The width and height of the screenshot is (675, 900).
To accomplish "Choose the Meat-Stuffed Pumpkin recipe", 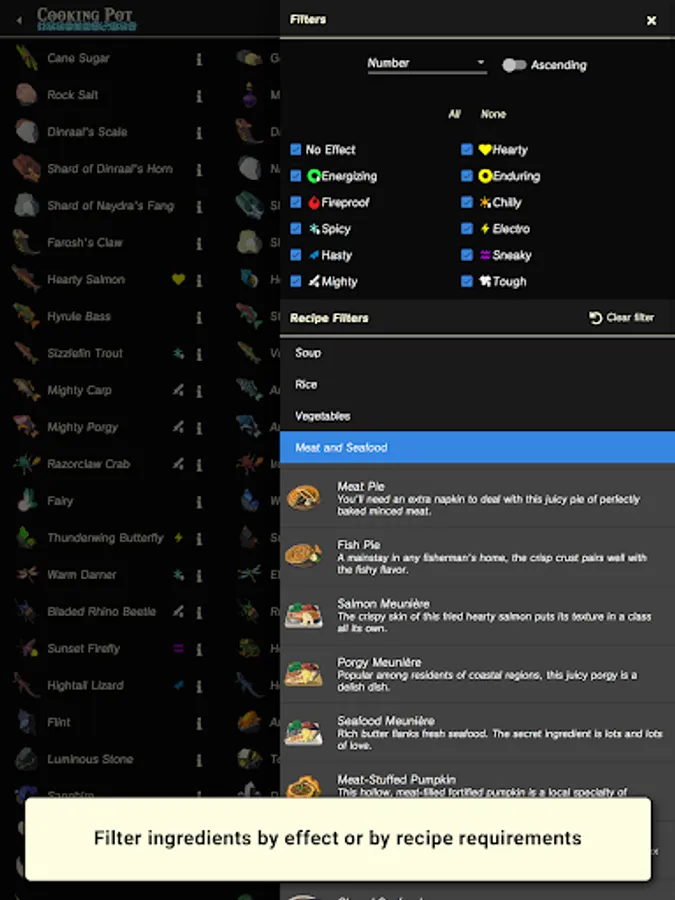I will click(478, 780).
